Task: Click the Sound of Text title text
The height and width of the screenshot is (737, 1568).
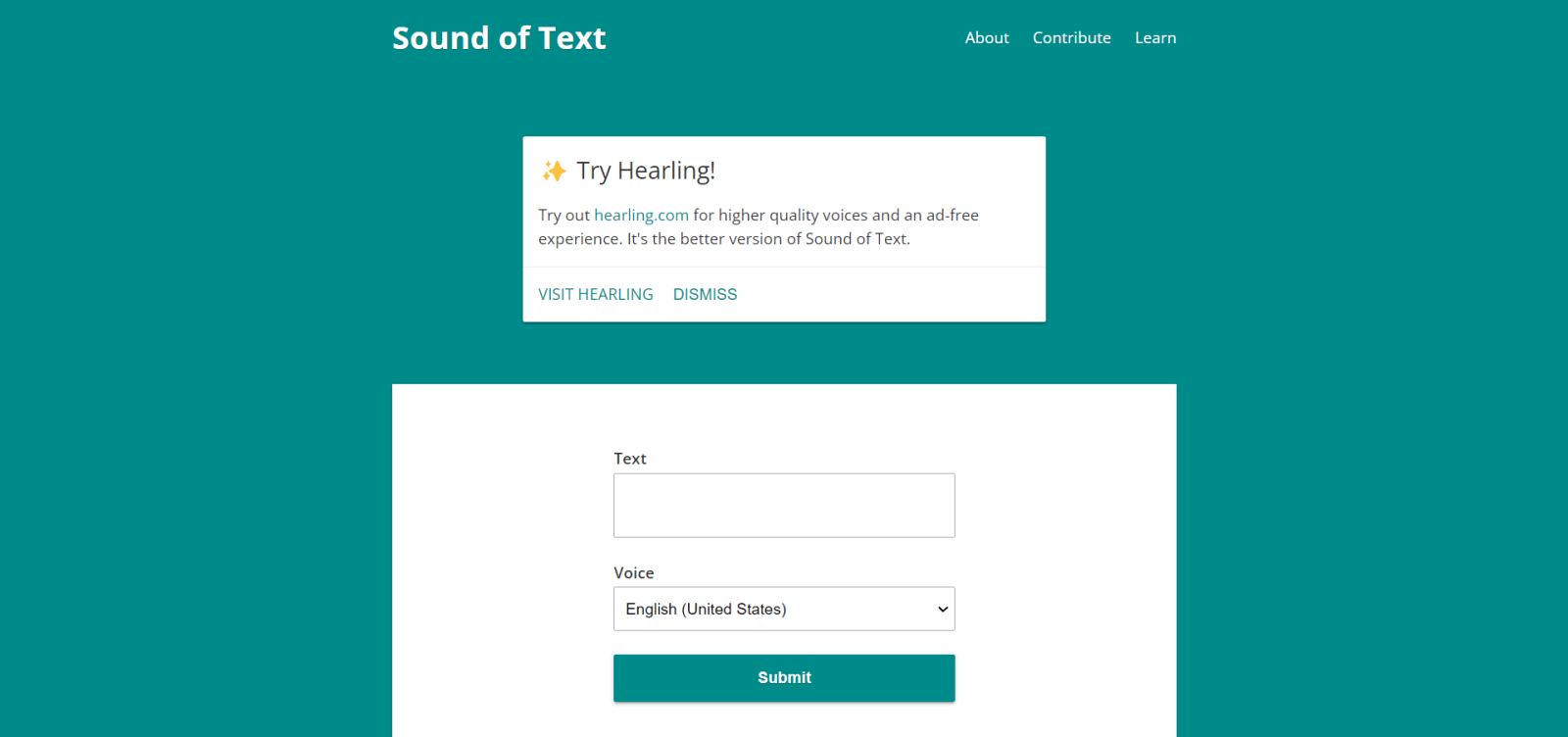Action: tap(498, 37)
